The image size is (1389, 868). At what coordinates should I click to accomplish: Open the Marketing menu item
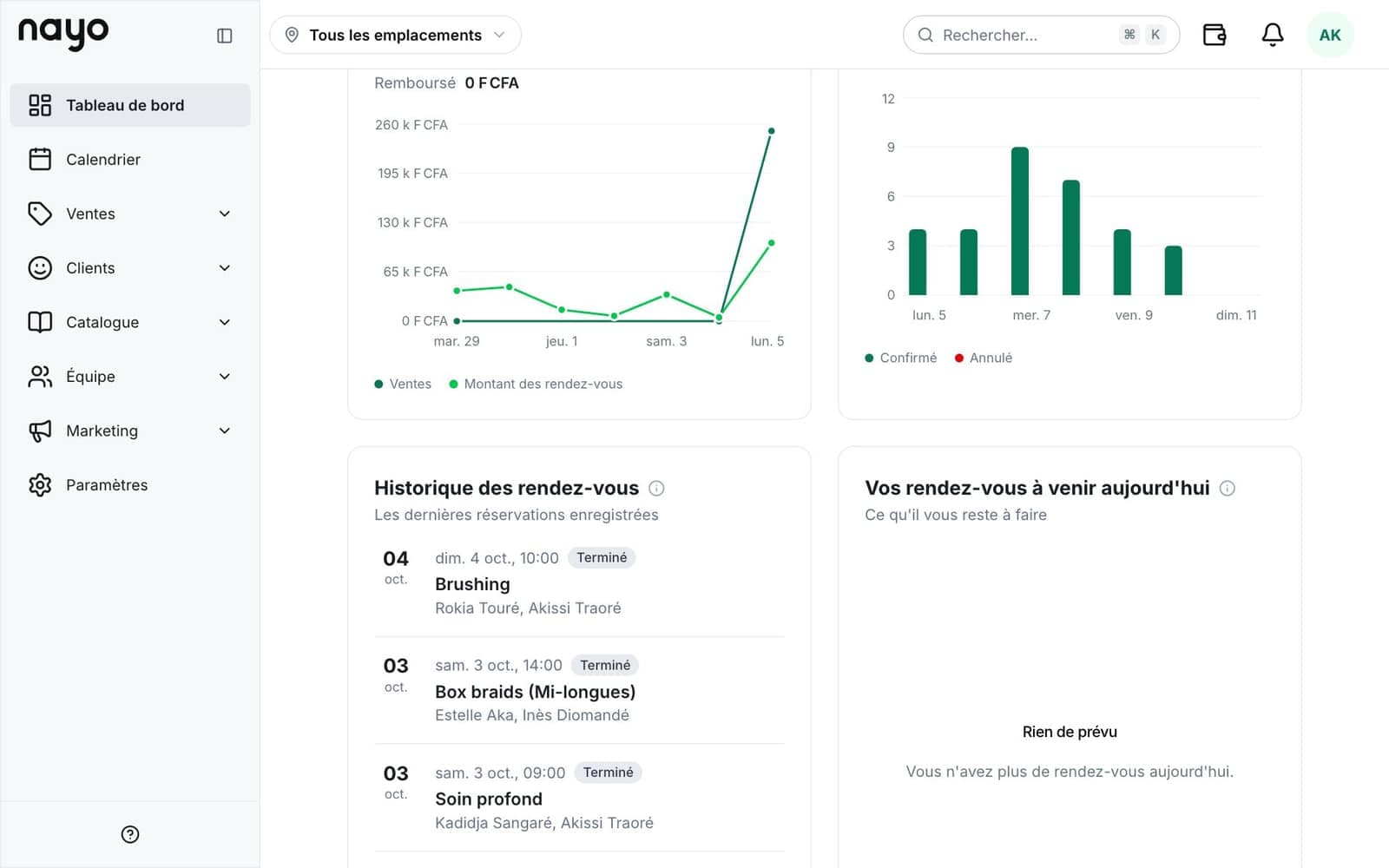click(130, 431)
